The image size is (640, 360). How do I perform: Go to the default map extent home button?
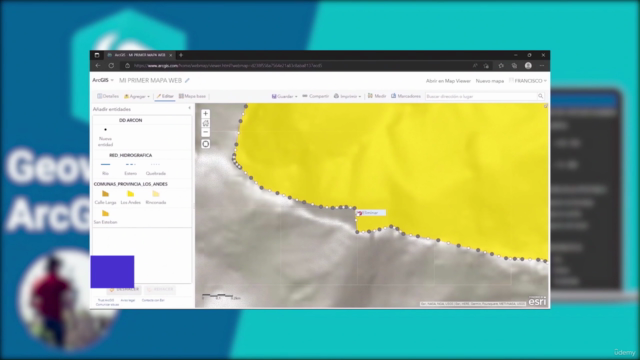click(205, 123)
